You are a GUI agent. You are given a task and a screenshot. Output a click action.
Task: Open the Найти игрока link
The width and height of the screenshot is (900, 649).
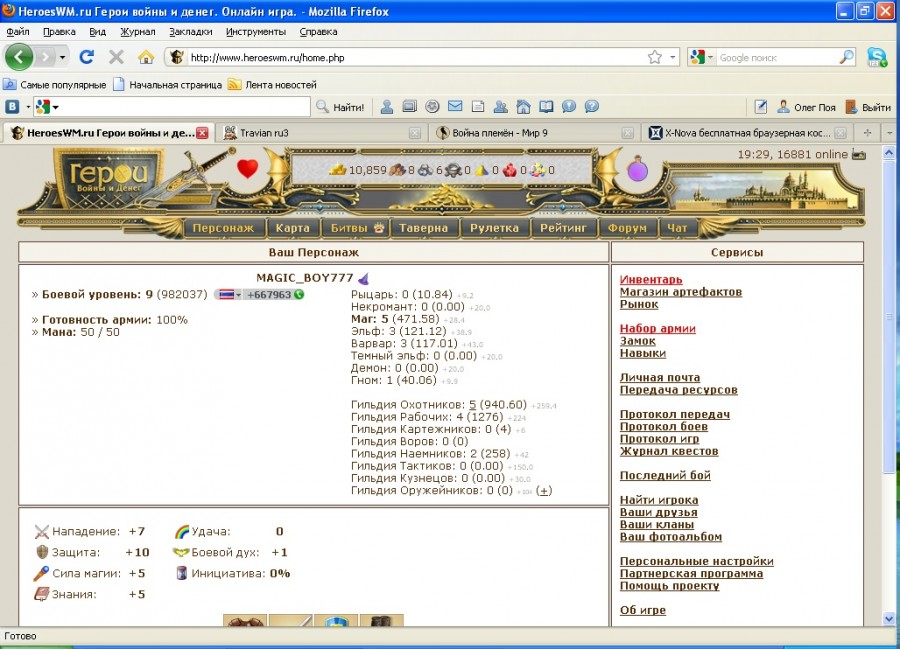pos(659,500)
